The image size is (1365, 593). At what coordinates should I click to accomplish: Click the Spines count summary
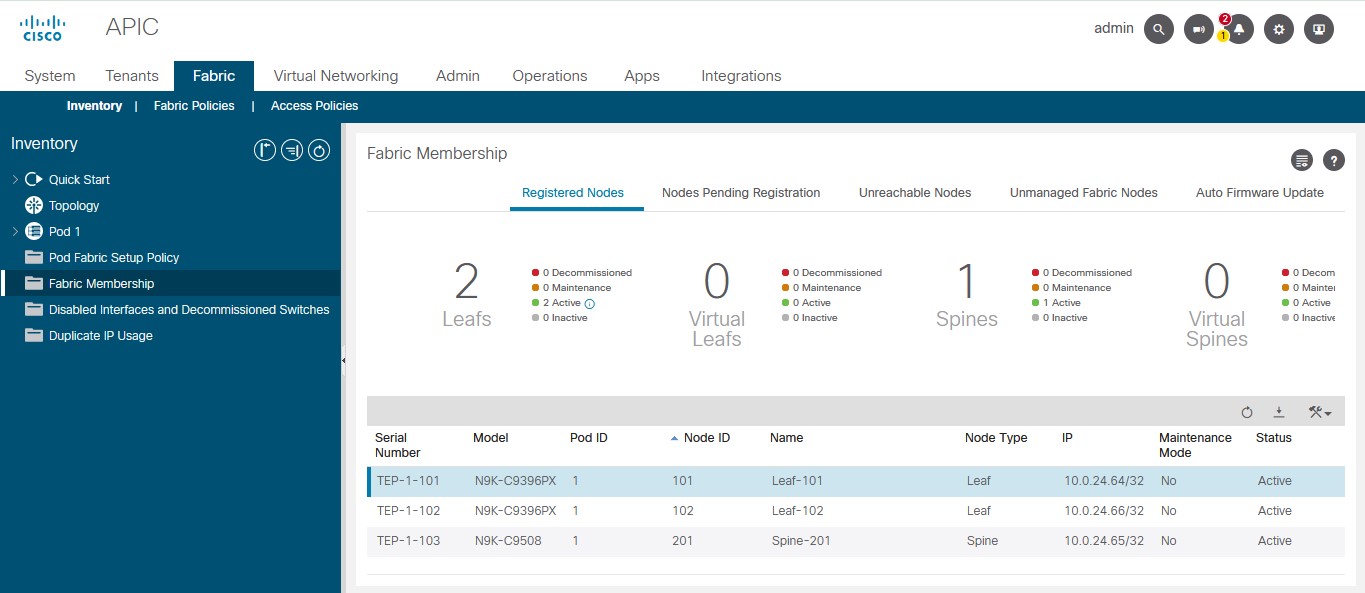tap(967, 295)
